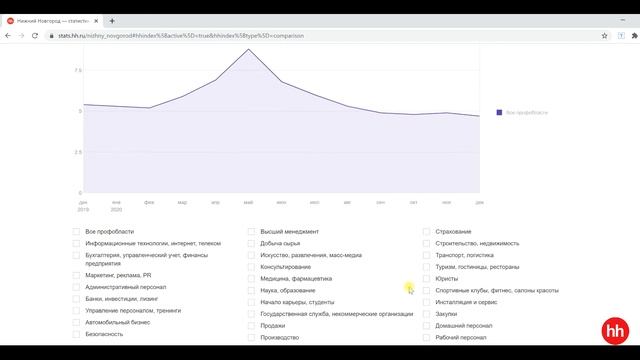
Task: Check Медицина, фармацевтика checkbox
Action: click(x=251, y=279)
